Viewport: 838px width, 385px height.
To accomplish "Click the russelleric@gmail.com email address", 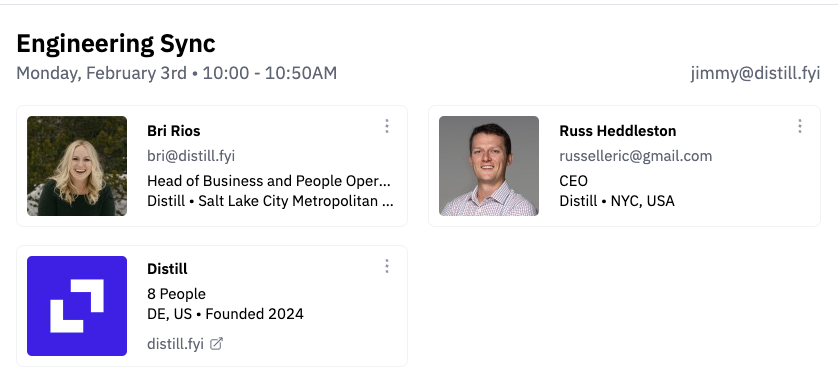I will [635, 156].
